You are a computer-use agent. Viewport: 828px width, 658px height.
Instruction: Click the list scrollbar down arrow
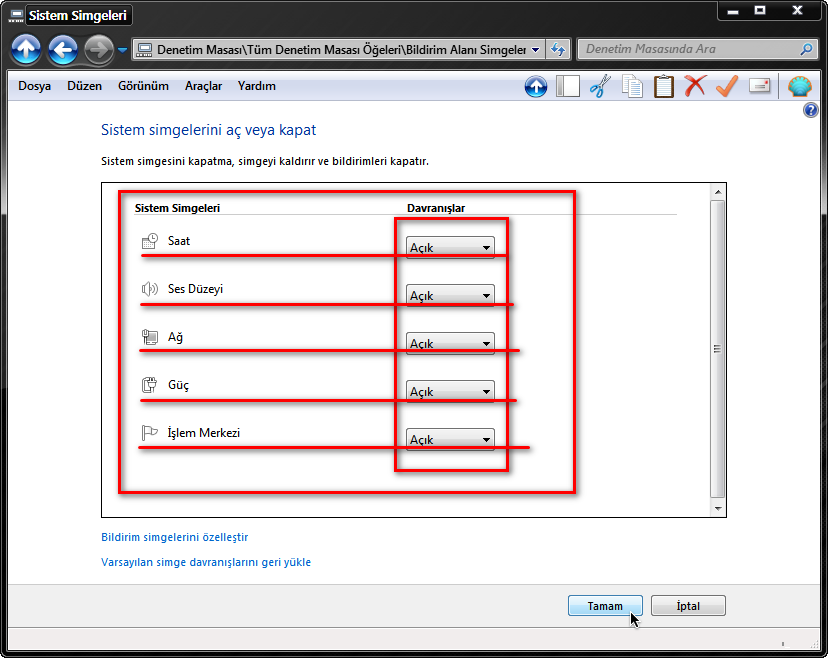pos(718,509)
